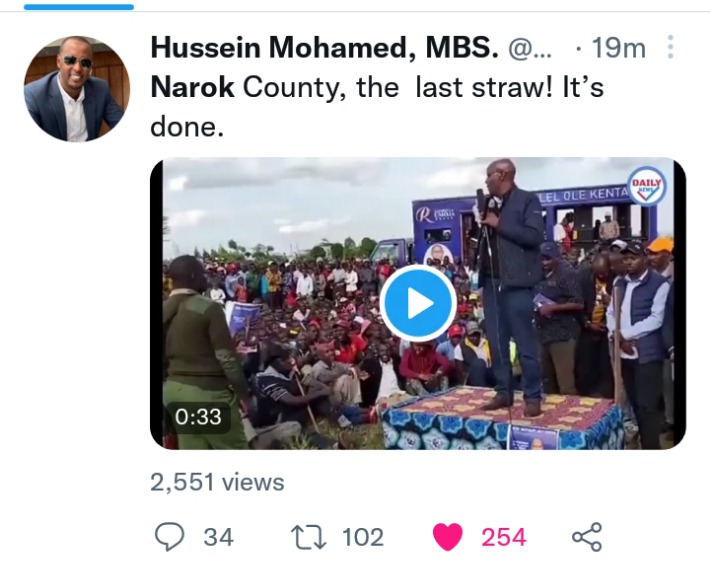Select the blue active tab indicator
The height and width of the screenshot is (564, 710).
click(x=79, y=7)
